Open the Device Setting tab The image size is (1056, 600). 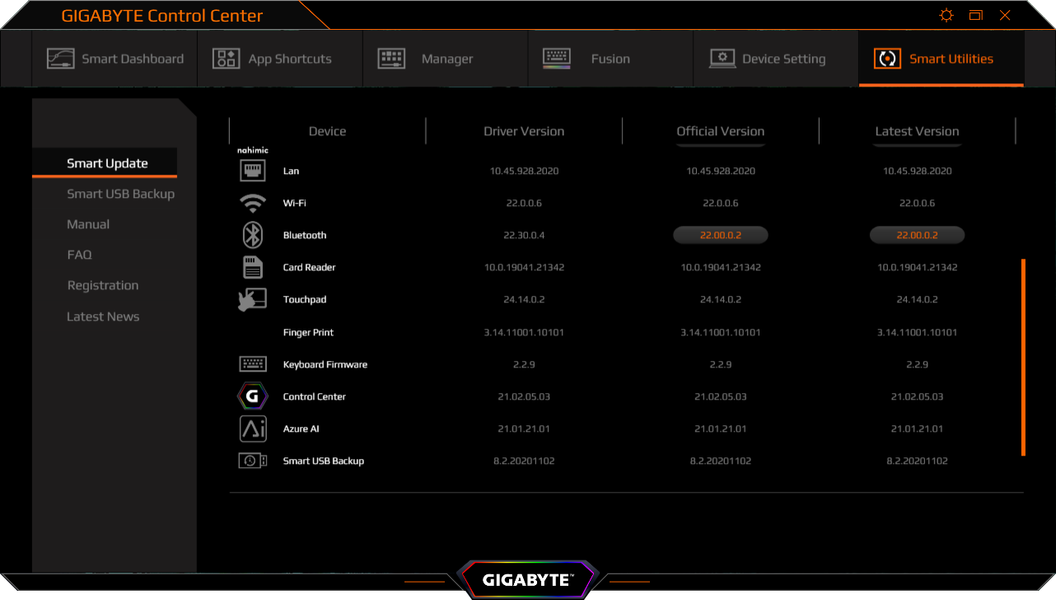click(x=776, y=59)
